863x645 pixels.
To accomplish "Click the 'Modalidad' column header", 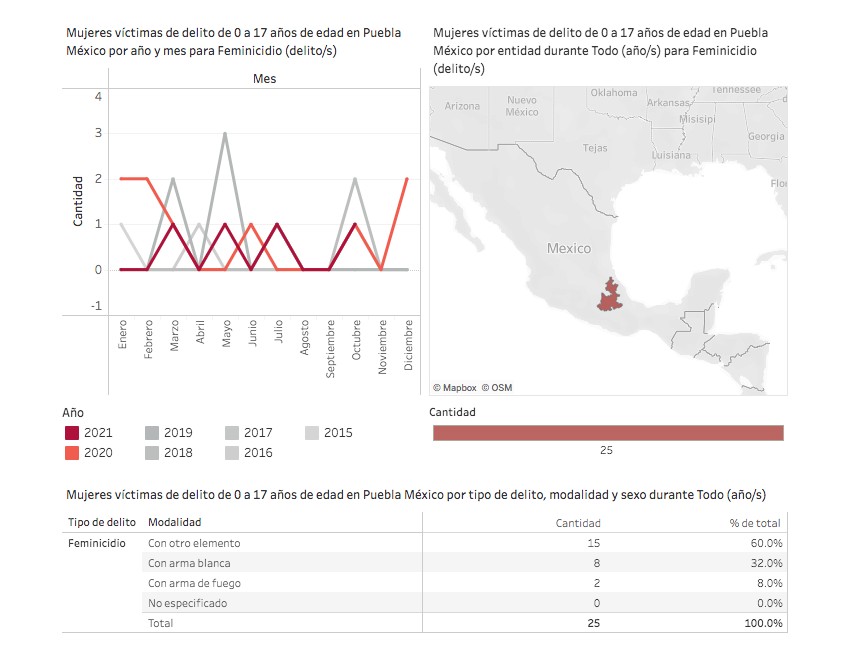I will click(174, 522).
